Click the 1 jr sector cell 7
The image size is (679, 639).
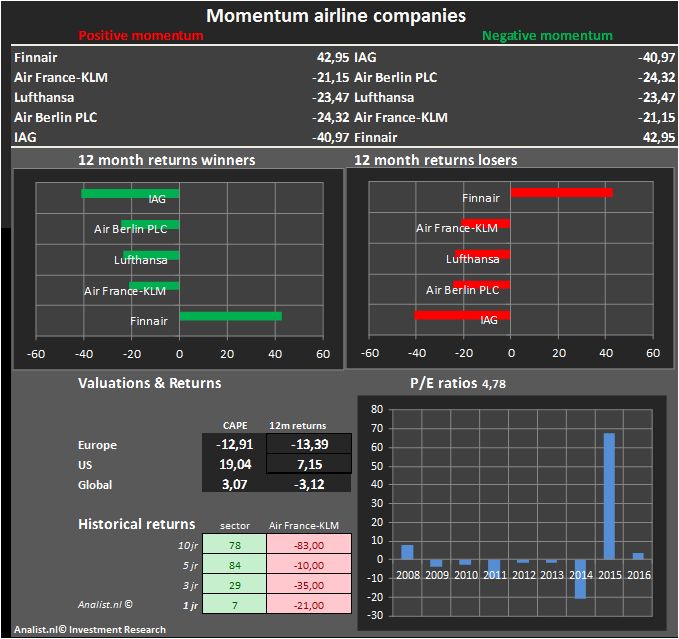pos(235,604)
